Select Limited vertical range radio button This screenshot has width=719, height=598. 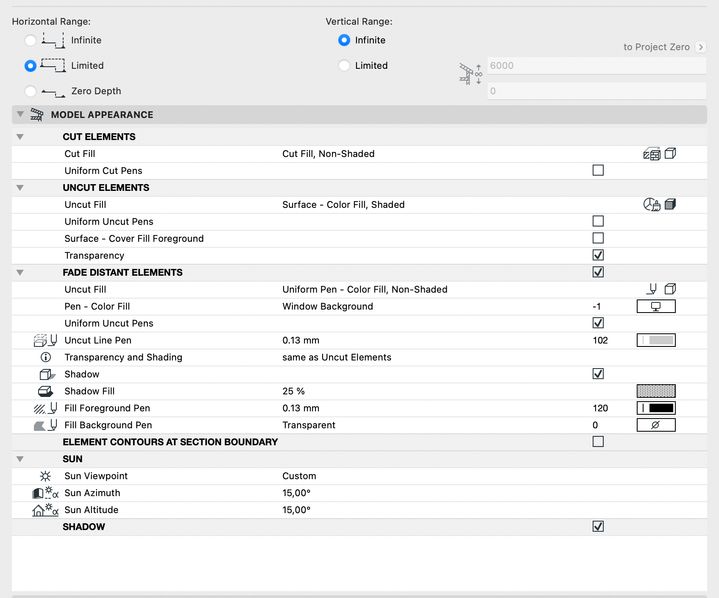344,66
